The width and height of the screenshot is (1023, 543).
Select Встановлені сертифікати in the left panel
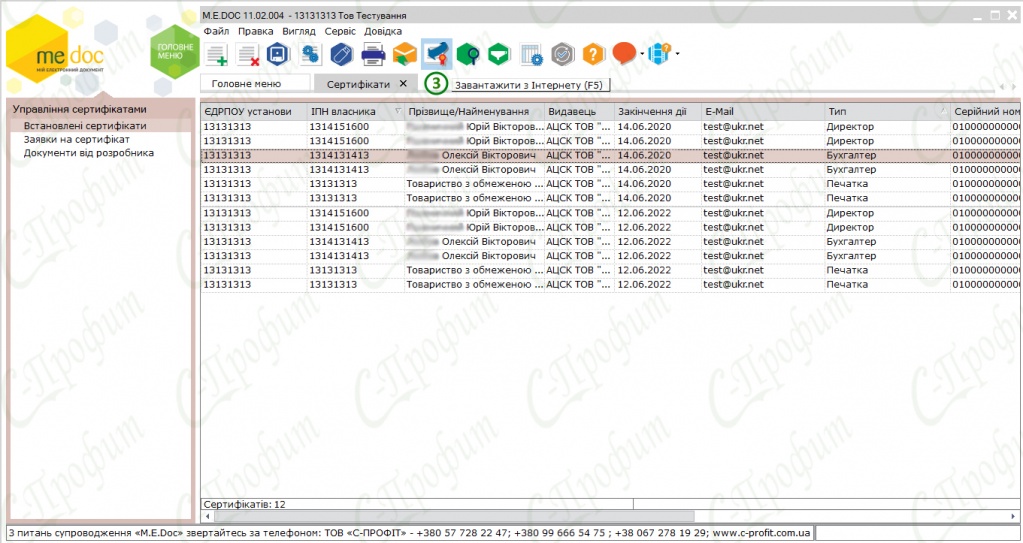pos(85,125)
